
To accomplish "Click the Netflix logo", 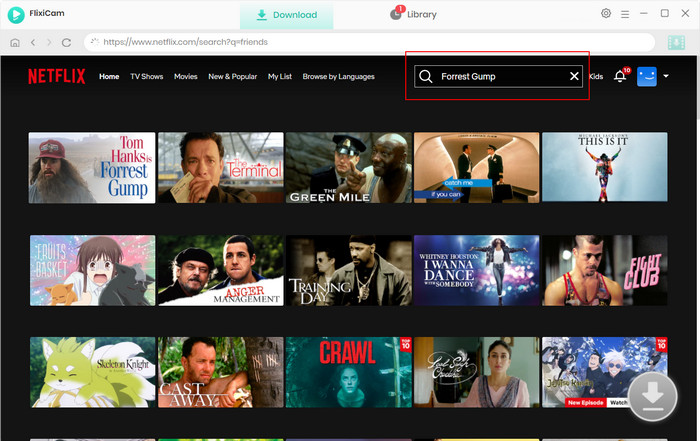I will 57,76.
